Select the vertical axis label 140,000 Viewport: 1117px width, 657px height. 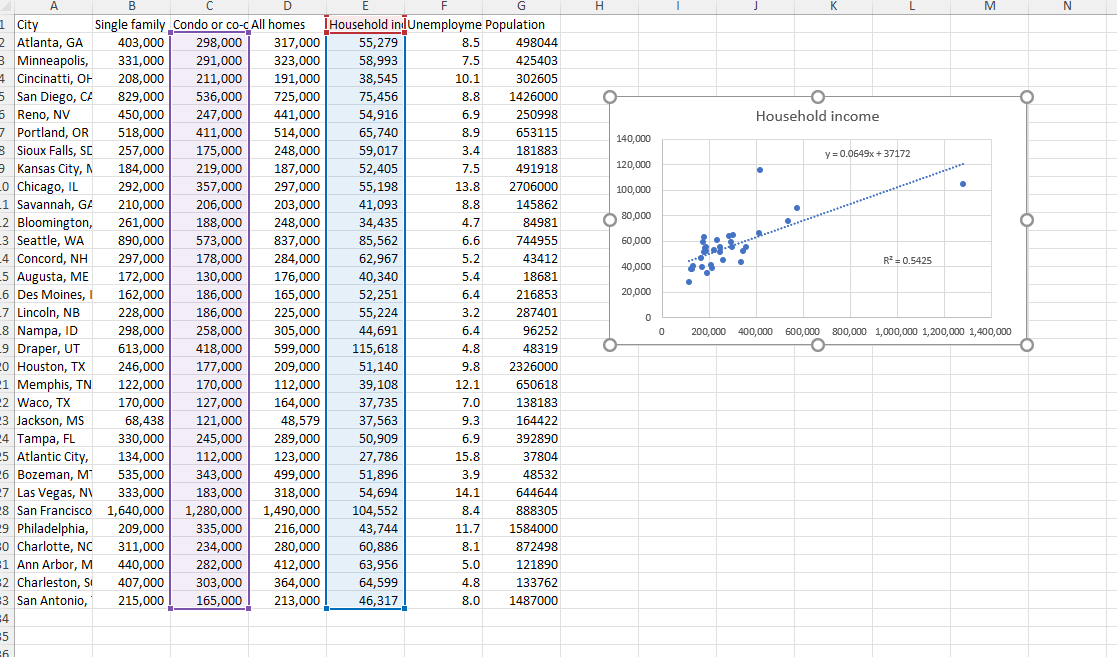pos(633,138)
